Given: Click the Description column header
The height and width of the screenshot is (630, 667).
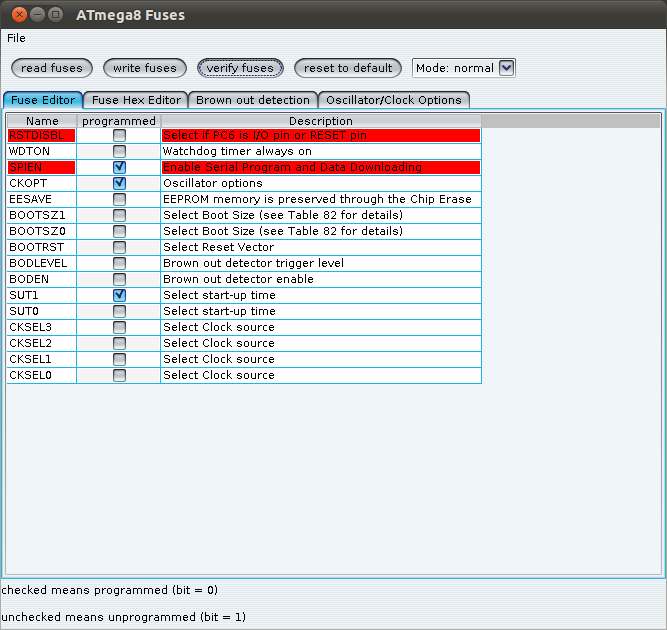Looking at the screenshot, I should (x=321, y=121).
